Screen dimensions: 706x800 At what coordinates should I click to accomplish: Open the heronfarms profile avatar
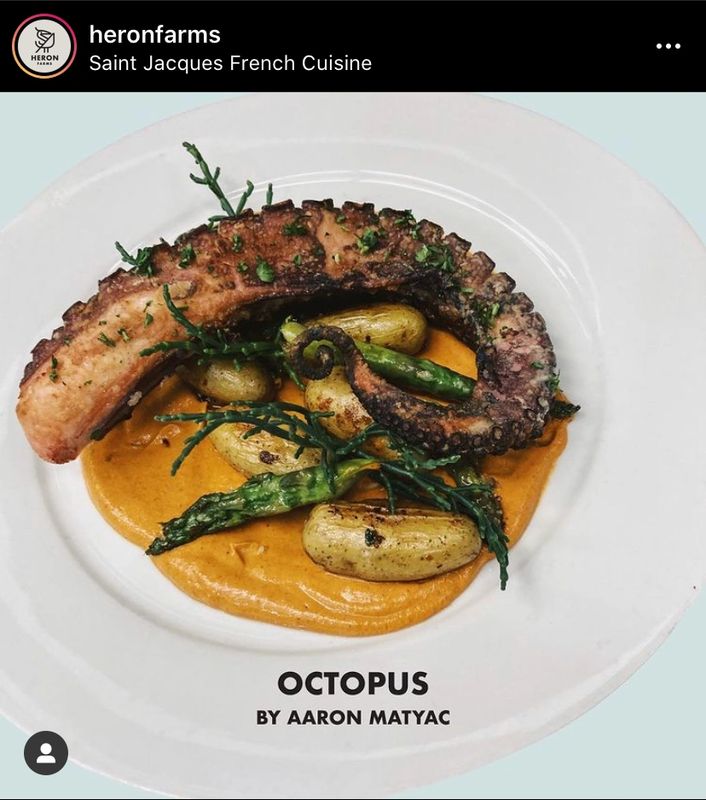[44, 46]
